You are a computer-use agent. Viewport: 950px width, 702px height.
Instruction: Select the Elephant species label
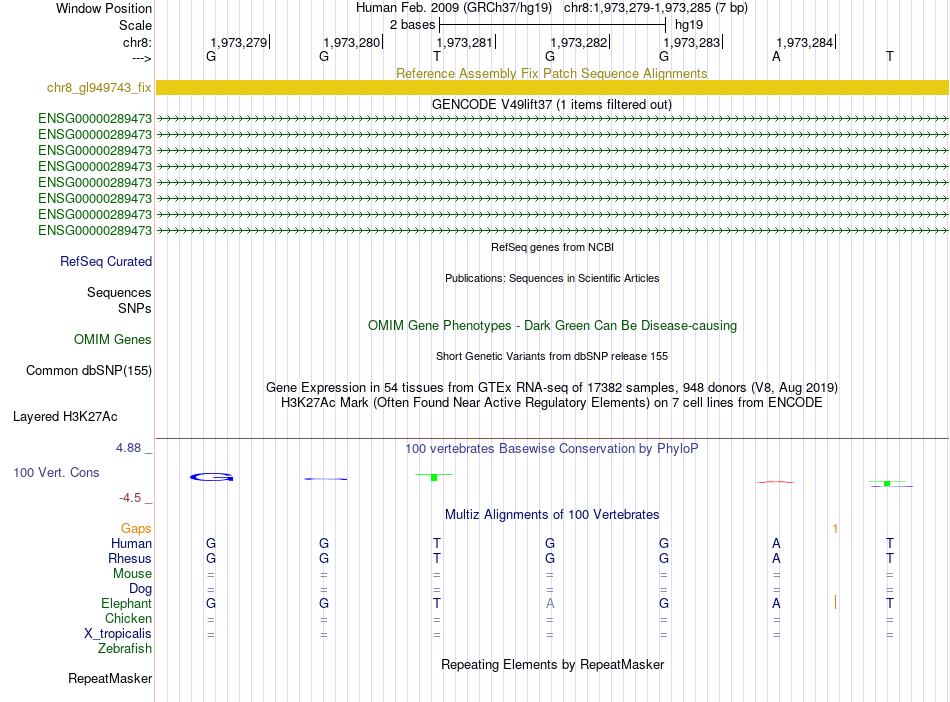coord(126,603)
